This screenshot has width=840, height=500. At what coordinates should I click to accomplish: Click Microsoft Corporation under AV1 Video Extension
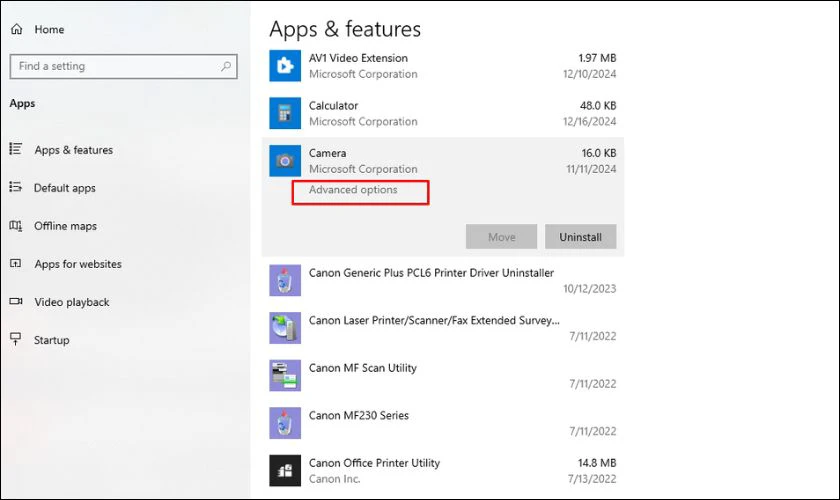pyautogui.click(x=363, y=74)
